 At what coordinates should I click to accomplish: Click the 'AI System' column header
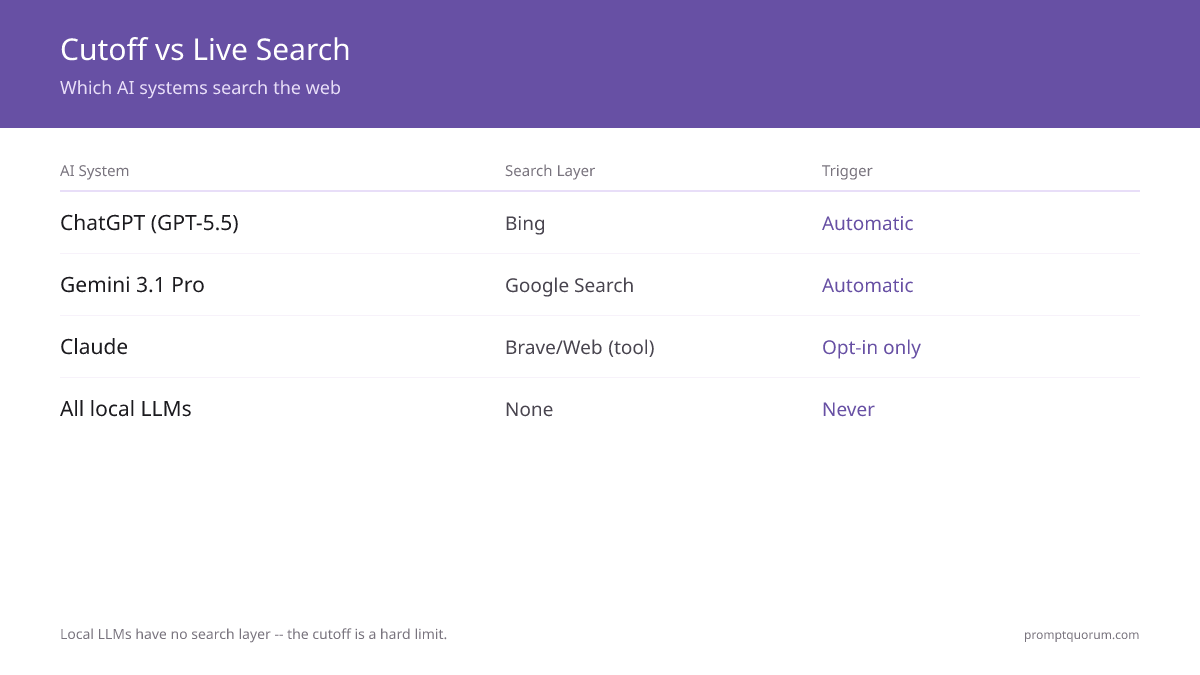94,171
